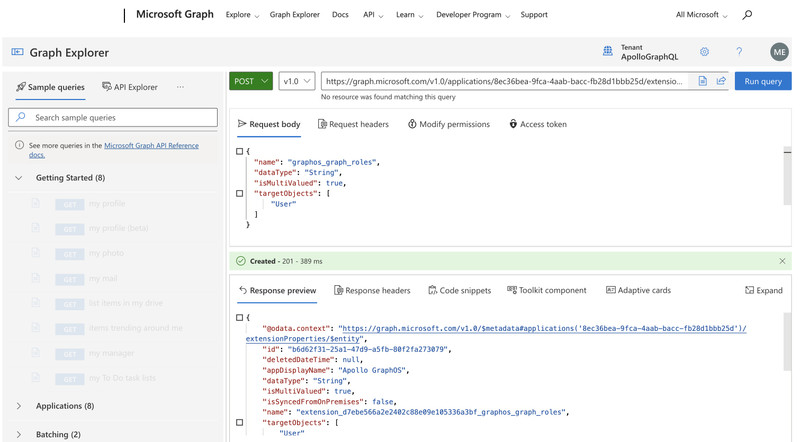Open the Access token tab

click(x=538, y=124)
